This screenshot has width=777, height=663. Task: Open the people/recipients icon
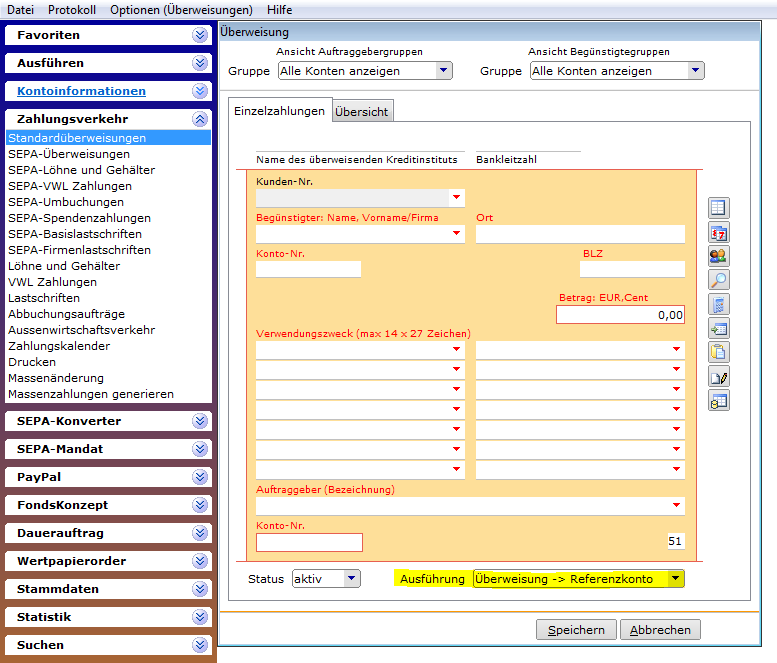719,256
